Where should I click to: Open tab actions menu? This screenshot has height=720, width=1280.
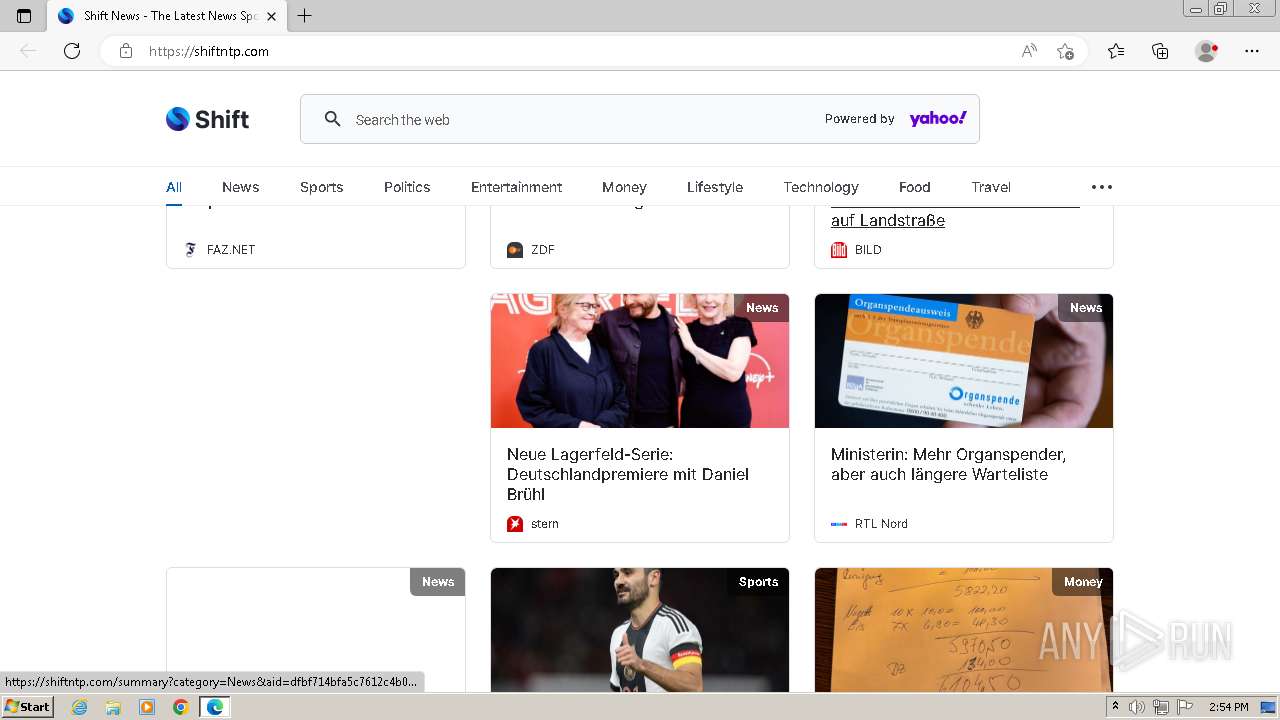[24, 16]
